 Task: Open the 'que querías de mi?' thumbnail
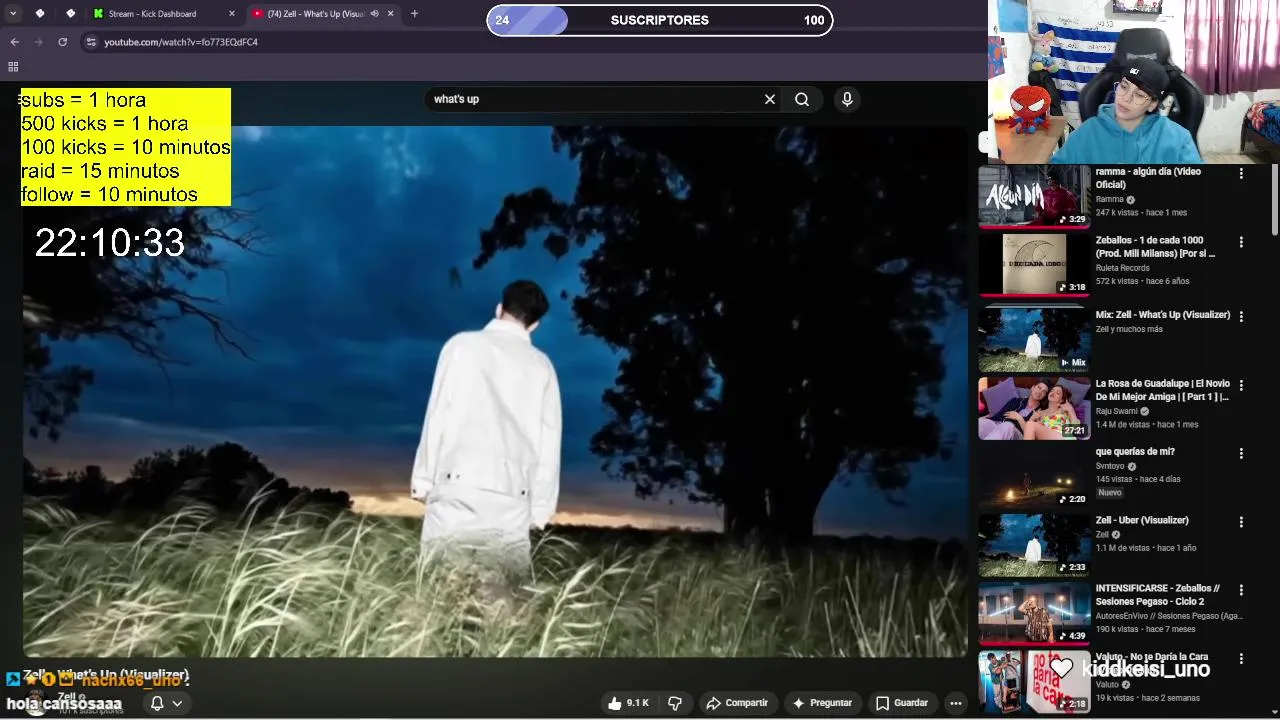[x=1034, y=477]
